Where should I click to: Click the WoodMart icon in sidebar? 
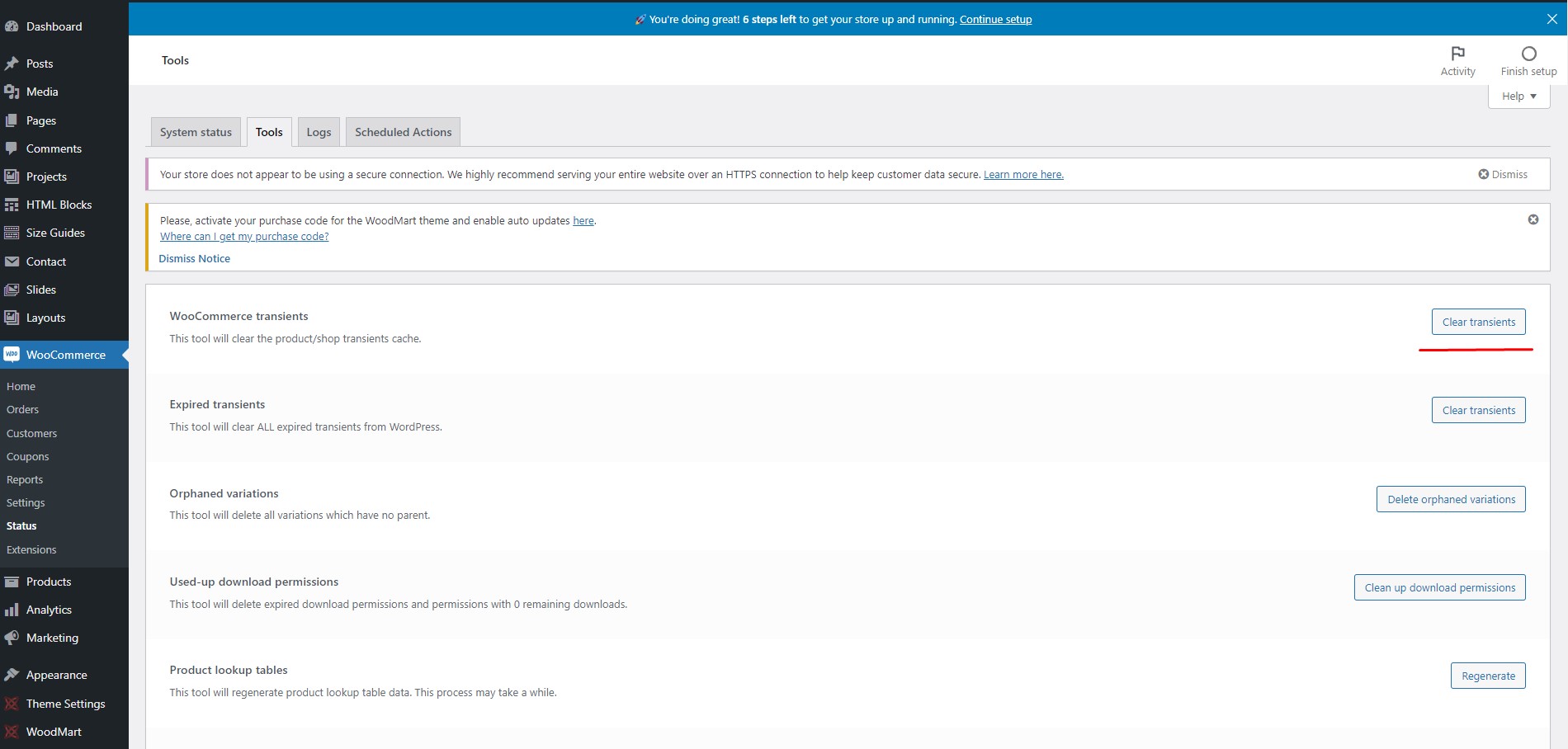12,732
